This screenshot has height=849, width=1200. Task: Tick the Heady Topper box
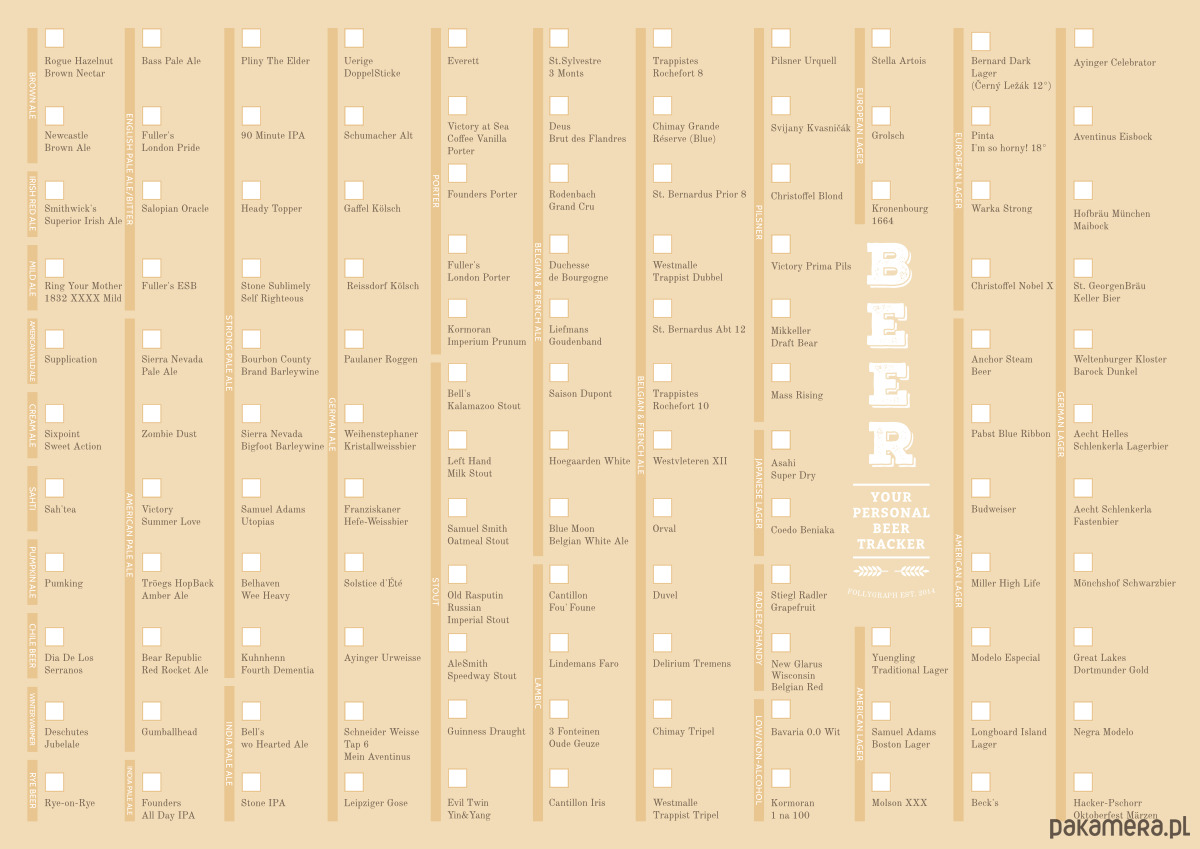tap(251, 190)
